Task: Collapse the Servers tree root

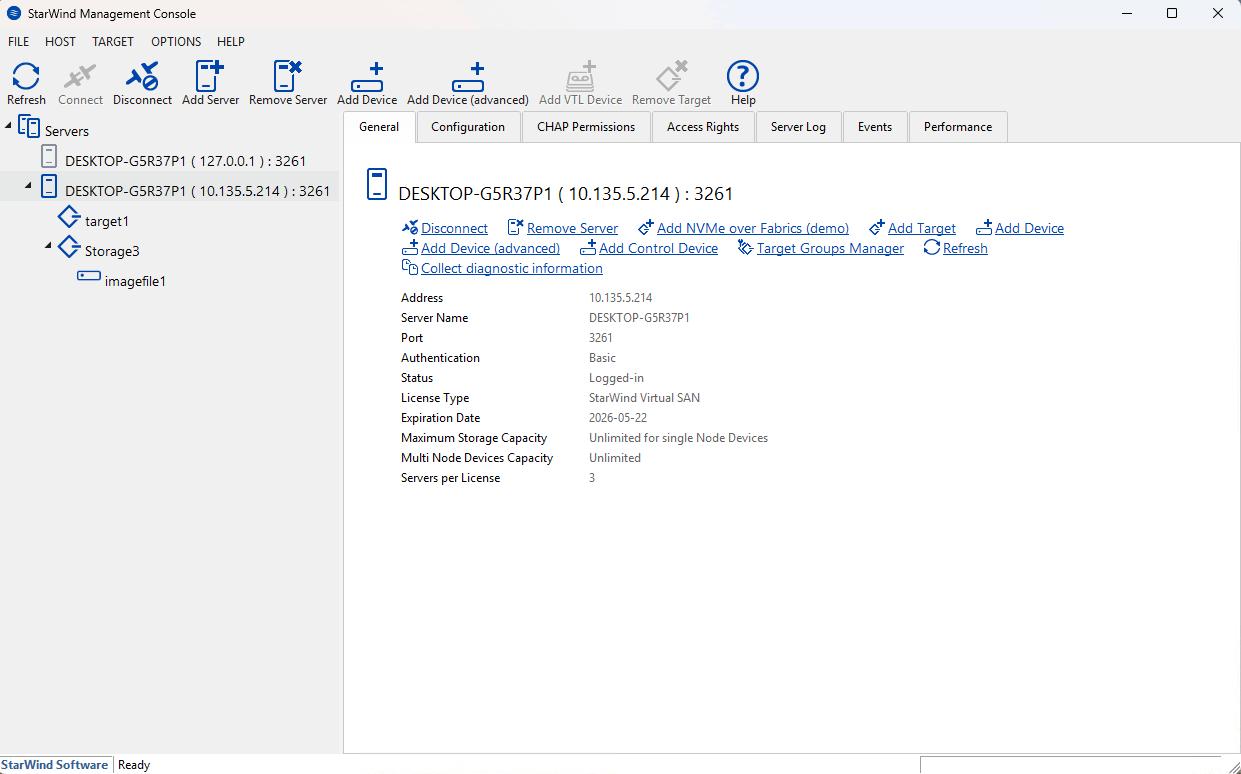Action: coord(9,125)
